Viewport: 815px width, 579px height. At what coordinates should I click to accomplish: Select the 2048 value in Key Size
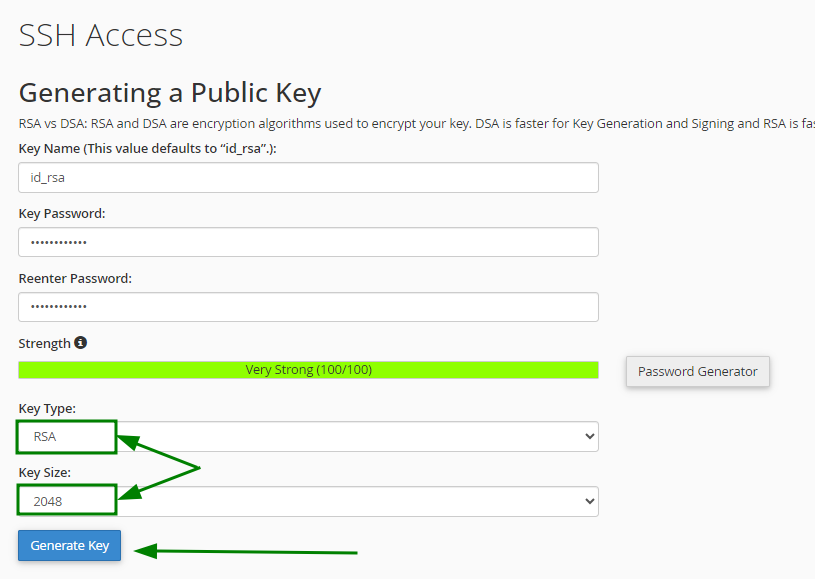pyautogui.click(x=48, y=502)
